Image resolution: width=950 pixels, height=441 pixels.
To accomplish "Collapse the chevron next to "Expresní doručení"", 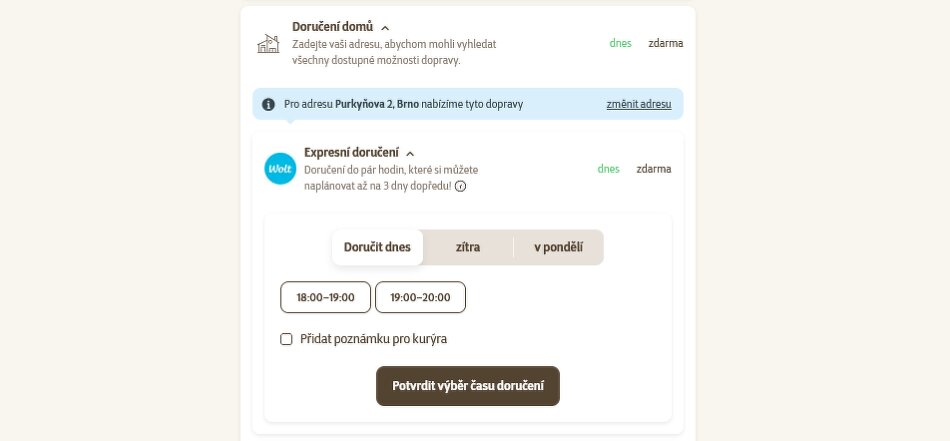I will pyautogui.click(x=410, y=154).
